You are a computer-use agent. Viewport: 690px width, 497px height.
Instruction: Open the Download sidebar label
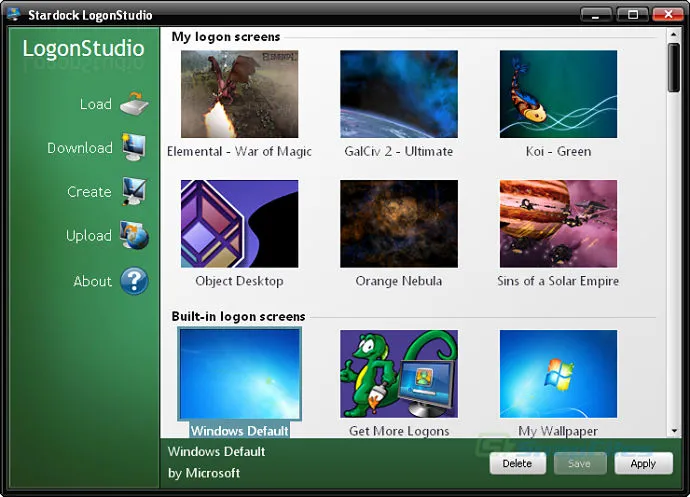[x=80, y=147]
